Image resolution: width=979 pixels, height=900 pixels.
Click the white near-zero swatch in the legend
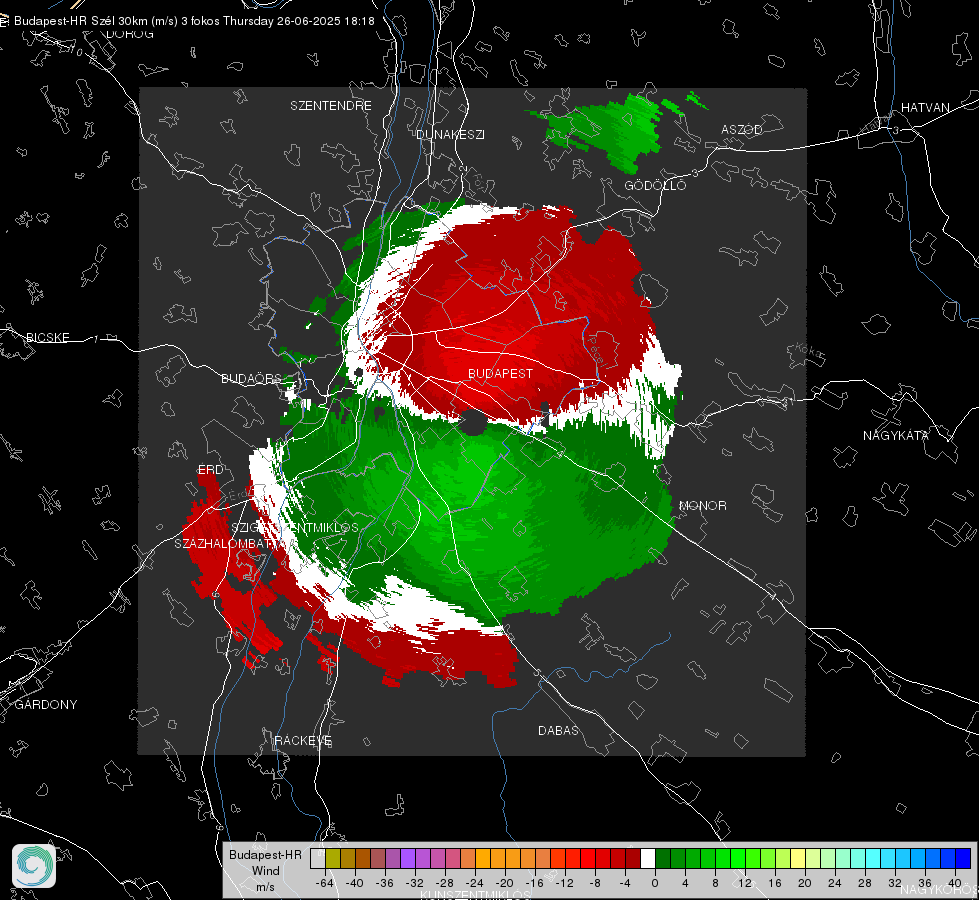click(x=647, y=858)
